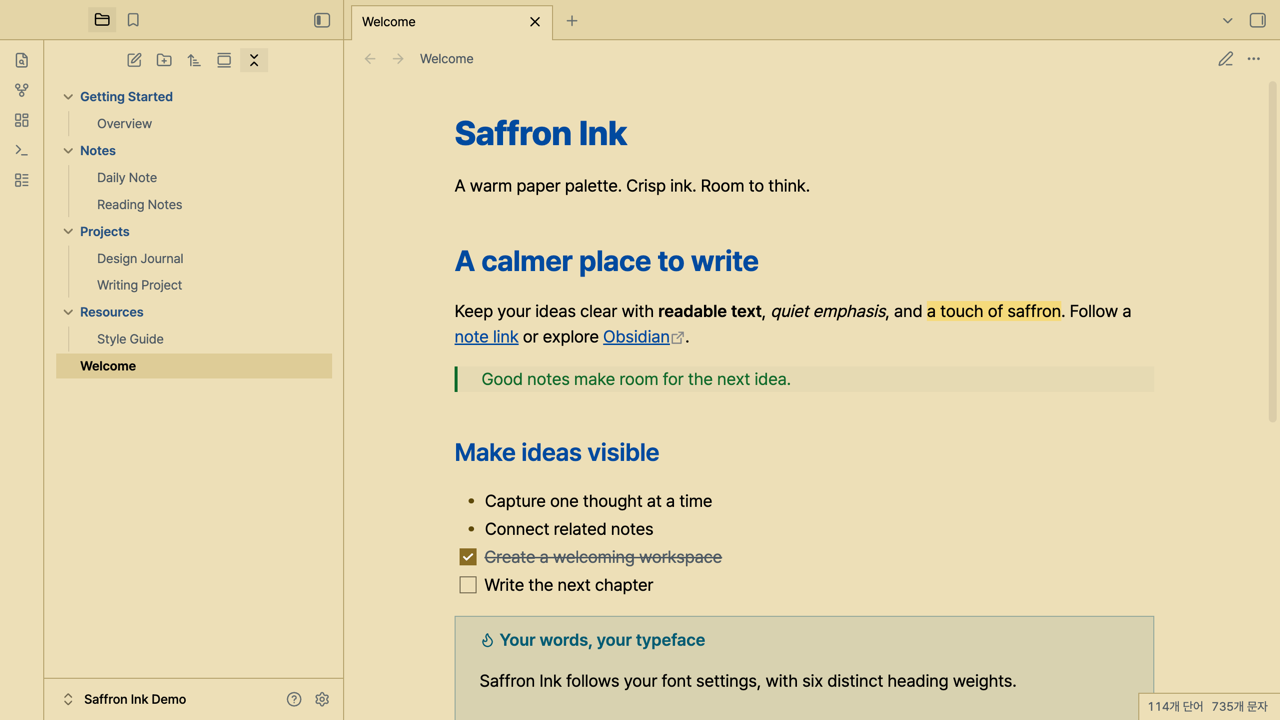Close the Welcome tab
Image resolution: width=1280 pixels, height=720 pixels.
[535, 22]
